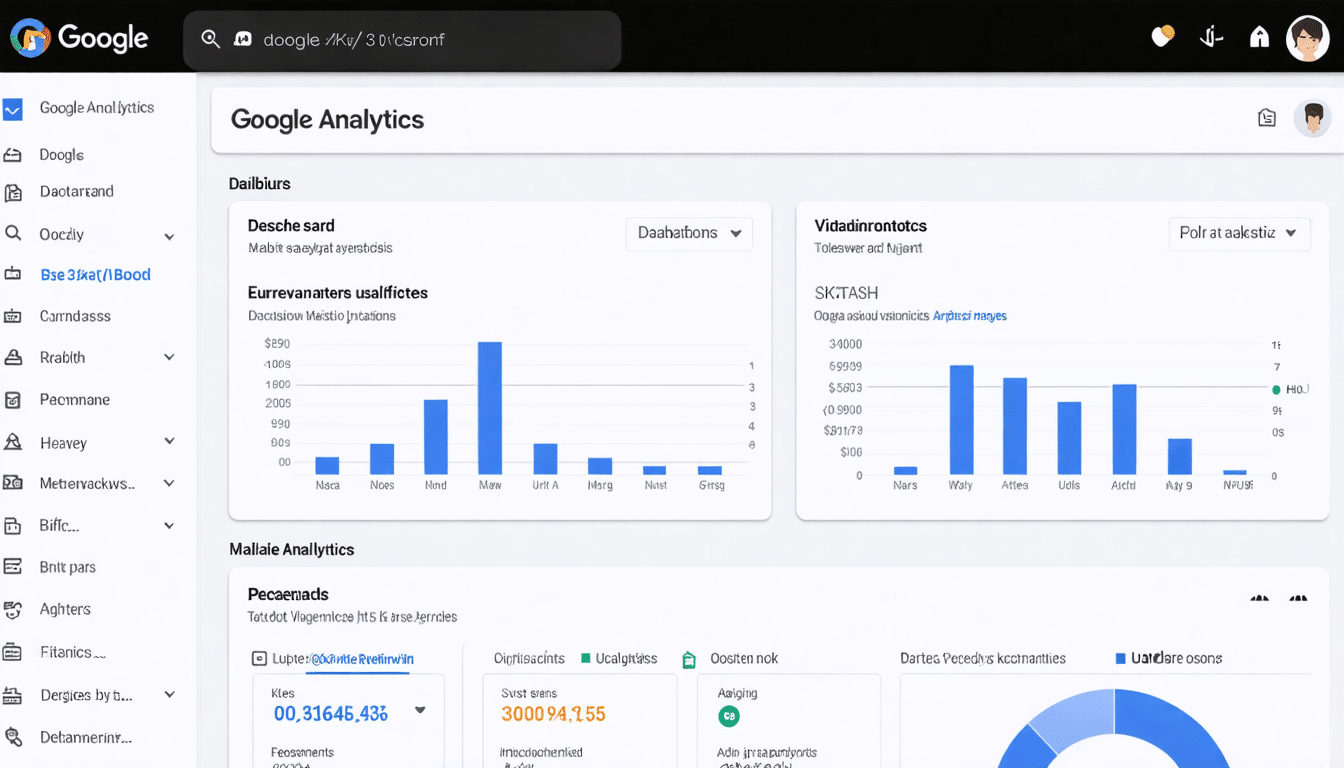The height and width of the screenshot is (768, 1344).
Task: Expand the Metrervackws sidebar section
Action: click(169, 484)
